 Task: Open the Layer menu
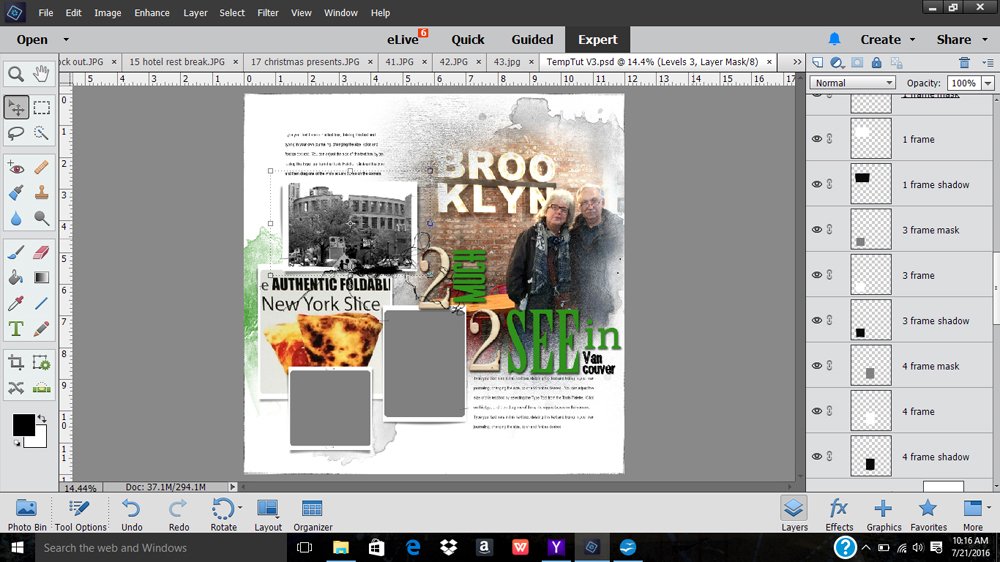[x=195, y=13]
